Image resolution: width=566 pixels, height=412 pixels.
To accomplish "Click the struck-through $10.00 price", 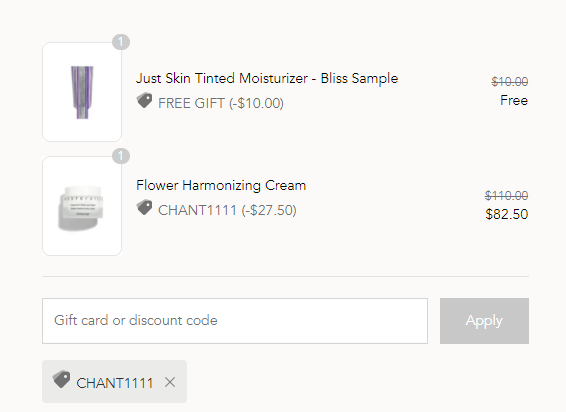I will click(510, 81).
